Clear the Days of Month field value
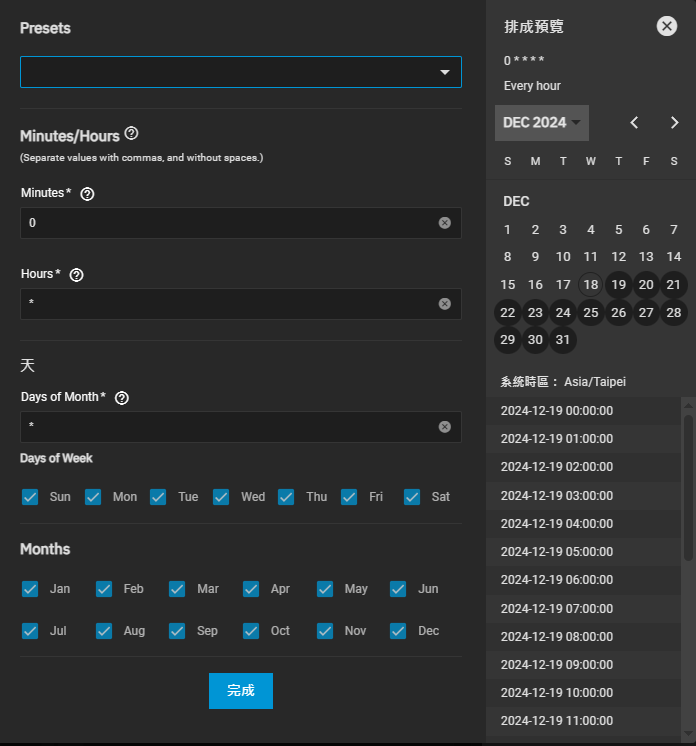 (444, 427)
